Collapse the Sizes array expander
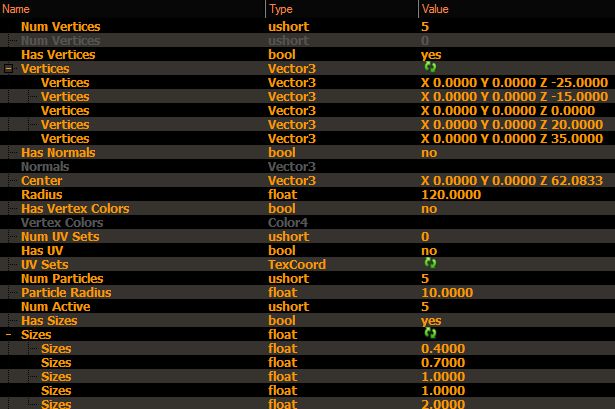Image resolution: width=615 pixels, height=409 pixels. (9, 334)
